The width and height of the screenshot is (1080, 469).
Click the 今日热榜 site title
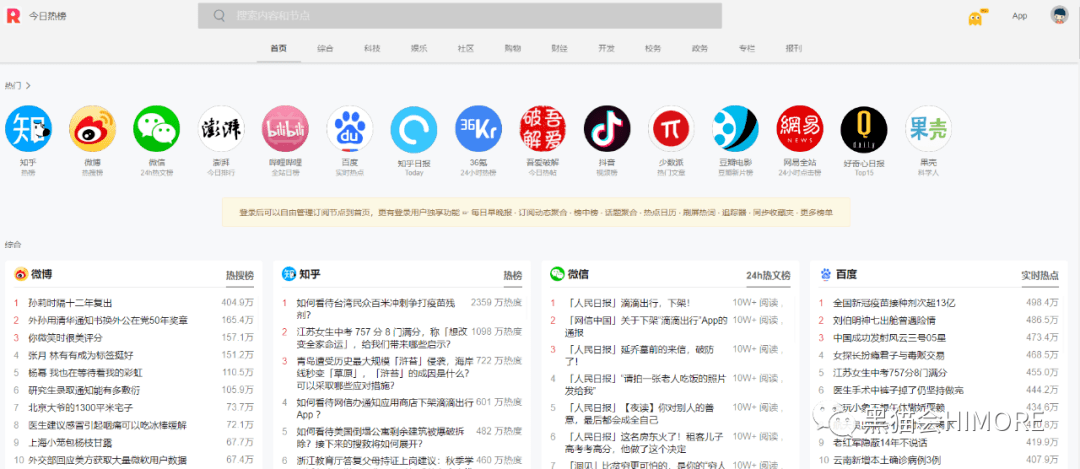click(x=48, y=16)
